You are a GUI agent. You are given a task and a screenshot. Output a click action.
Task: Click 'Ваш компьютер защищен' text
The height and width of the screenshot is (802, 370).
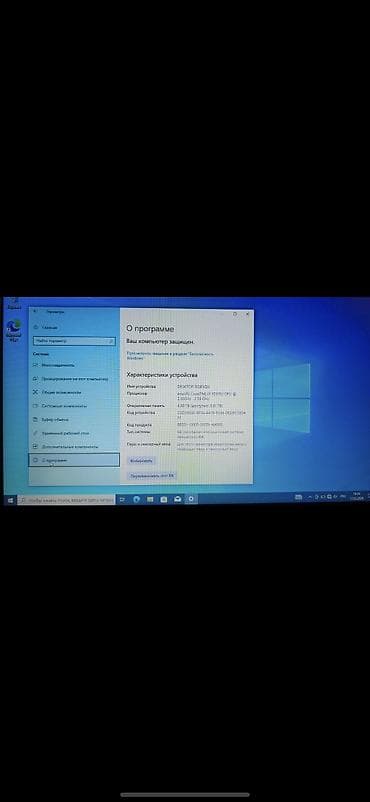[x=160, y=341]
